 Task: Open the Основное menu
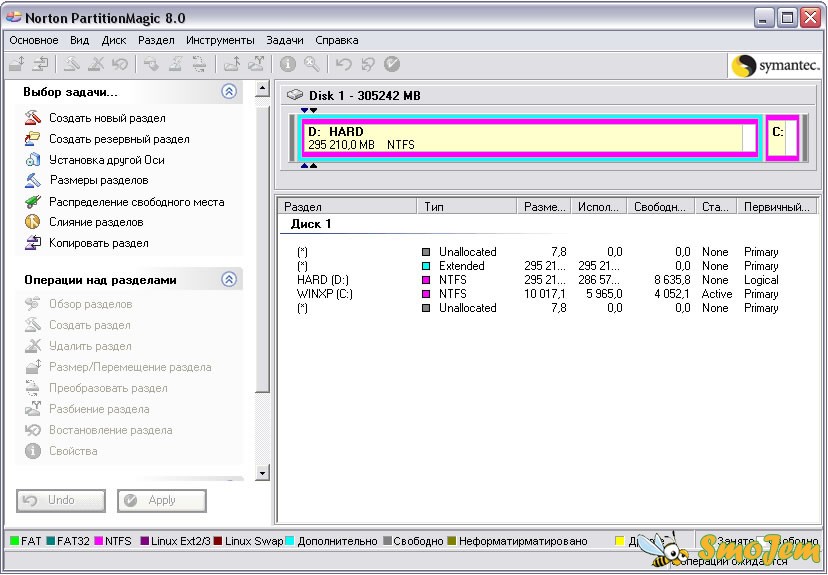pyautogui.click(x=34, y=40)
